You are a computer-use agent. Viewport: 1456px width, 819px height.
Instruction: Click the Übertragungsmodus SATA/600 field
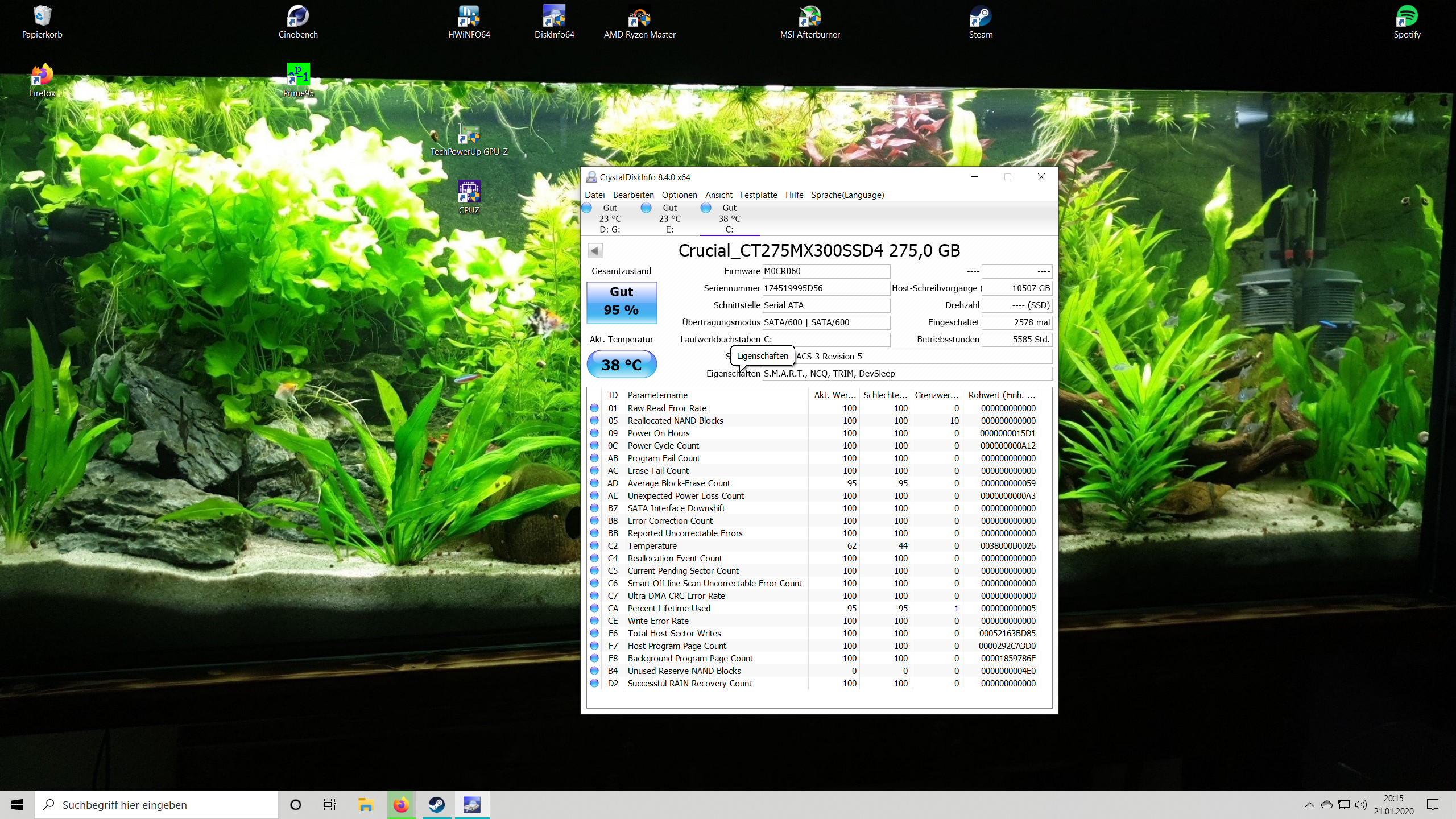click(826, 322)
